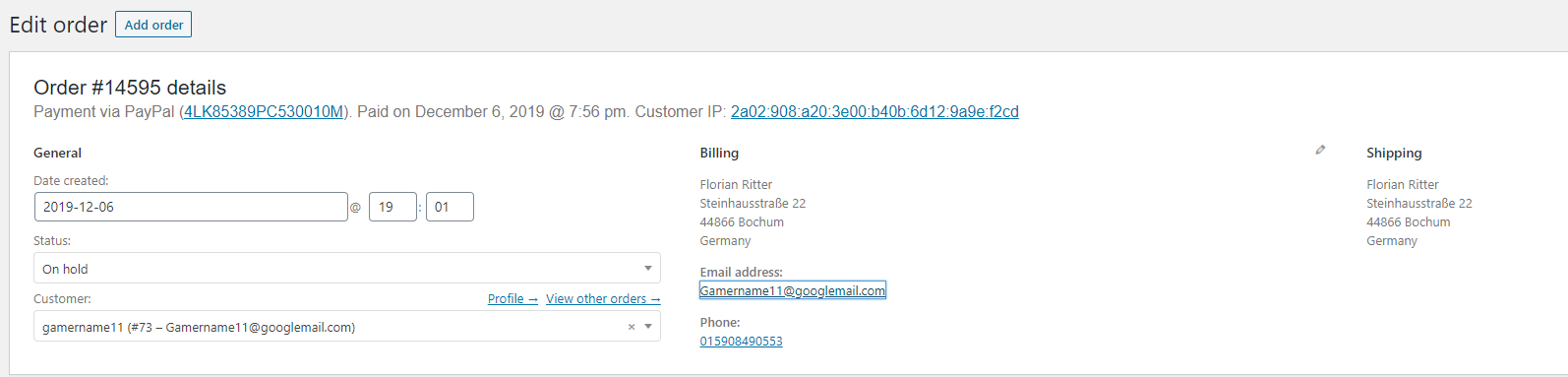Click the Date created label

coord(71,180)
